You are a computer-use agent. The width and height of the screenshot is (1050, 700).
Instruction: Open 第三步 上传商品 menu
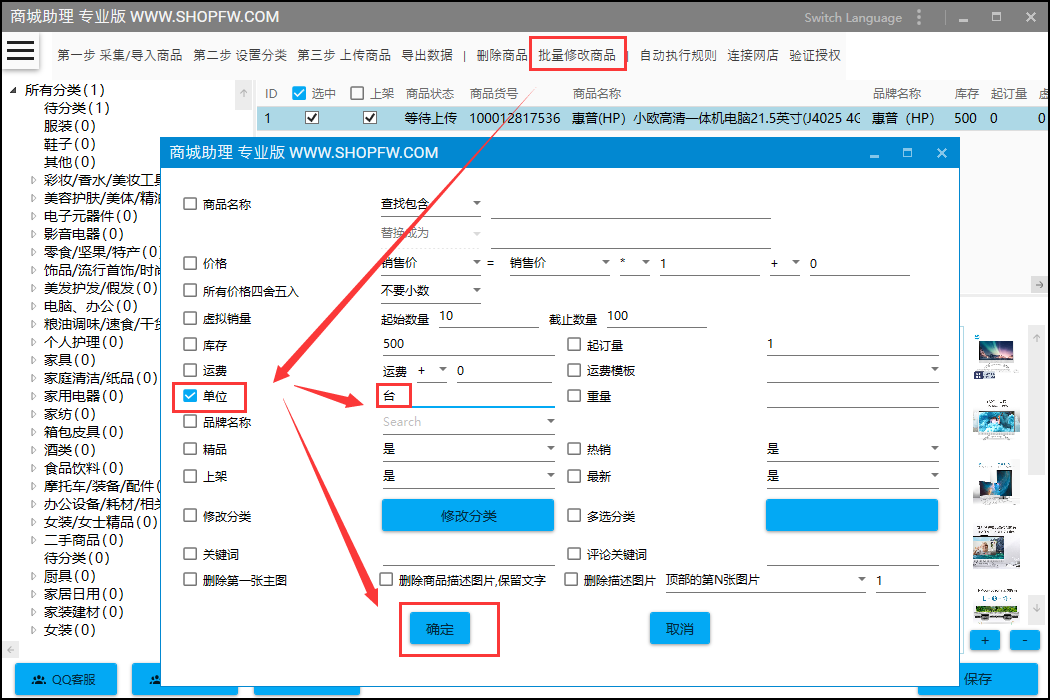coord(344,56)
